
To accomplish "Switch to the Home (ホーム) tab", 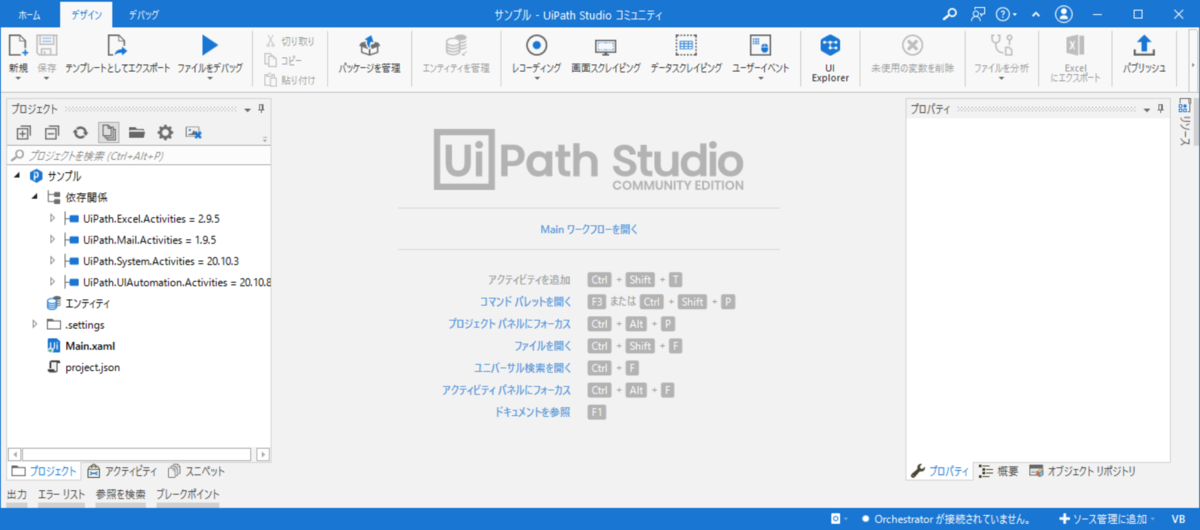I will (30, 15).
